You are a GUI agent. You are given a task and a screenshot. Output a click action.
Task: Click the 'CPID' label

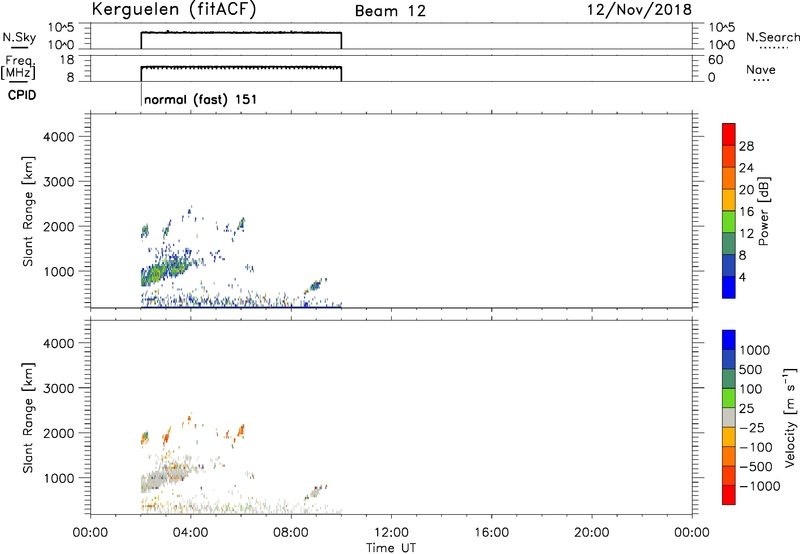[22, 95]
